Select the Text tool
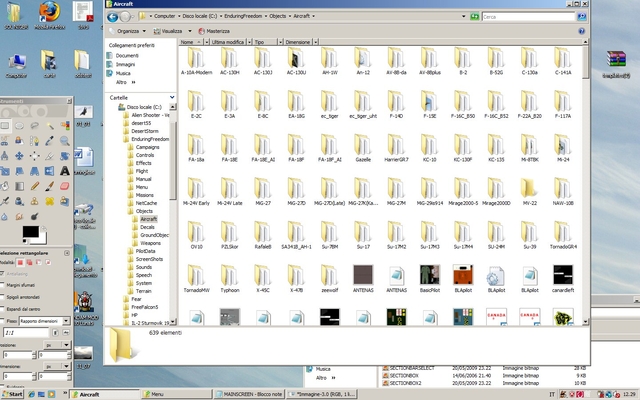This screenshot has width=640, height=400. [x=65, y=171]
